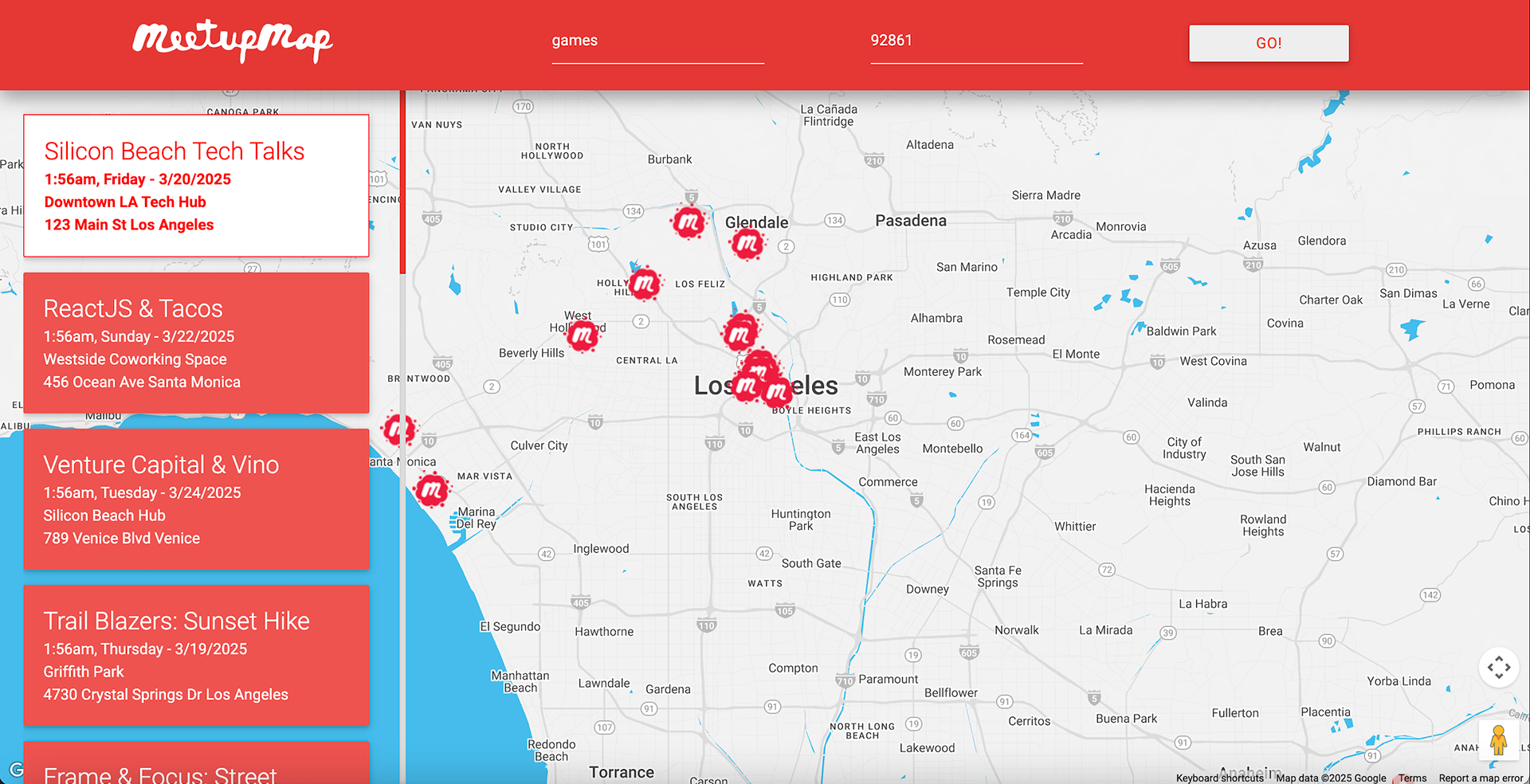1530x784 pixels.
Task: Click the event list scrollbar thumb
Action: point(402,182)
